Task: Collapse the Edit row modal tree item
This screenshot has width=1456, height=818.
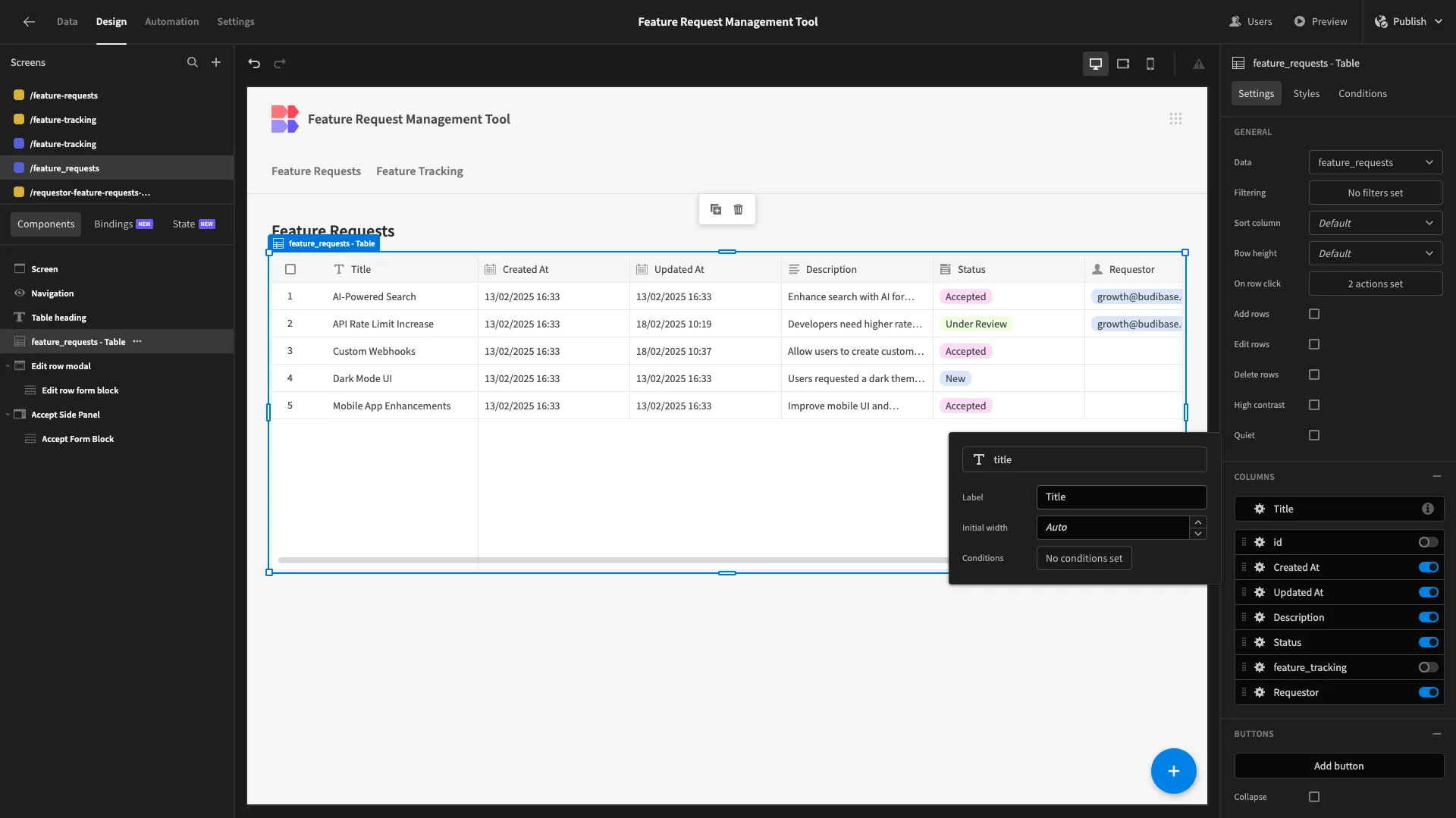Action: pos(8,366)
